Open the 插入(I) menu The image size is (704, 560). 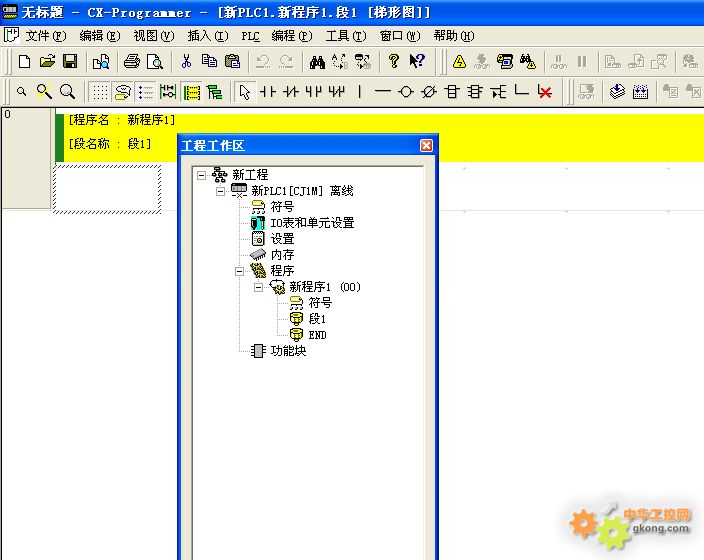coord(208,35)
